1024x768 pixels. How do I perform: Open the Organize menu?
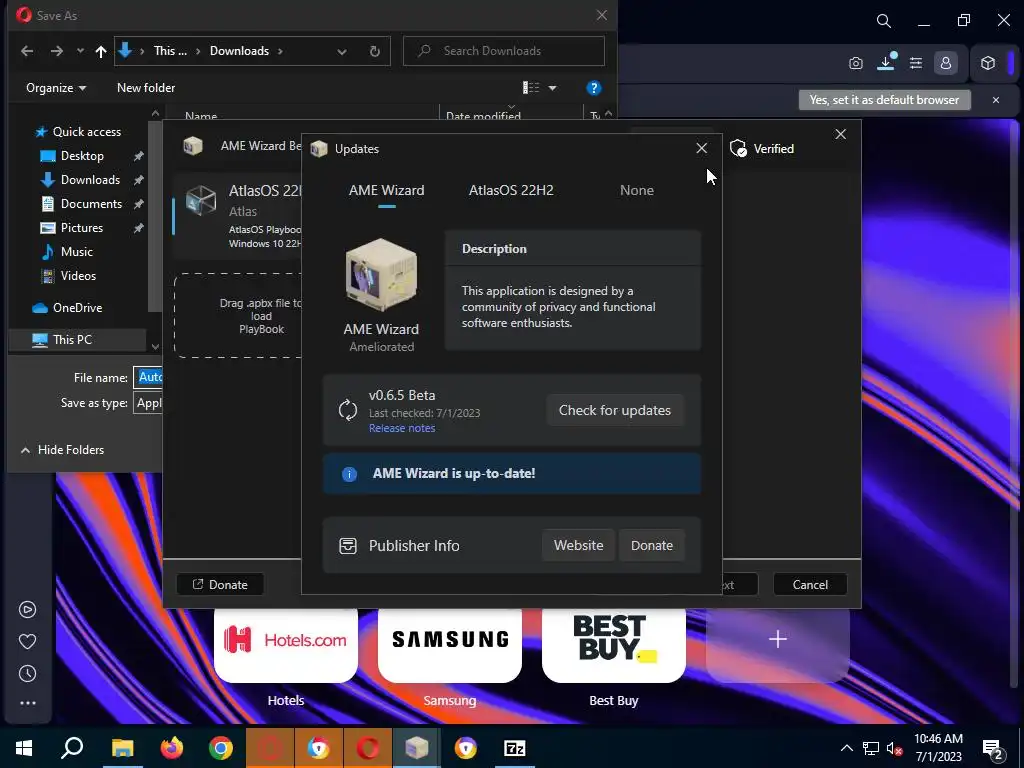pyautogui.click(x=56, y=88)
